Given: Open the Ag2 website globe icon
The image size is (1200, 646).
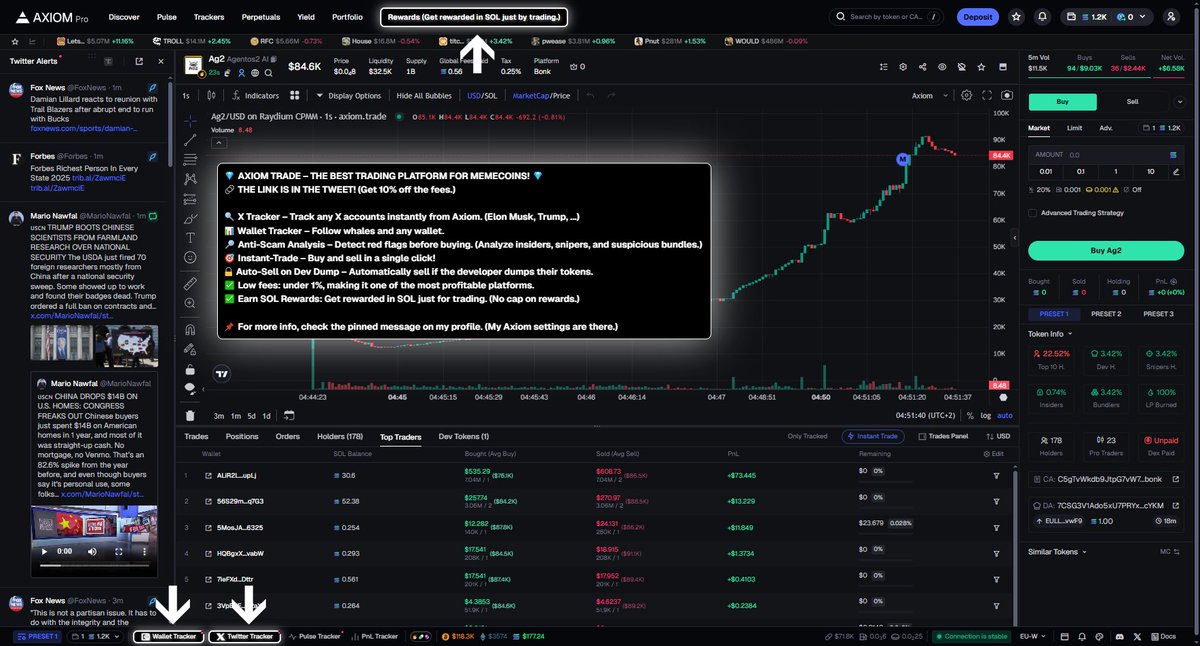Looking at the screenshot, I should (x=256, y=74).
